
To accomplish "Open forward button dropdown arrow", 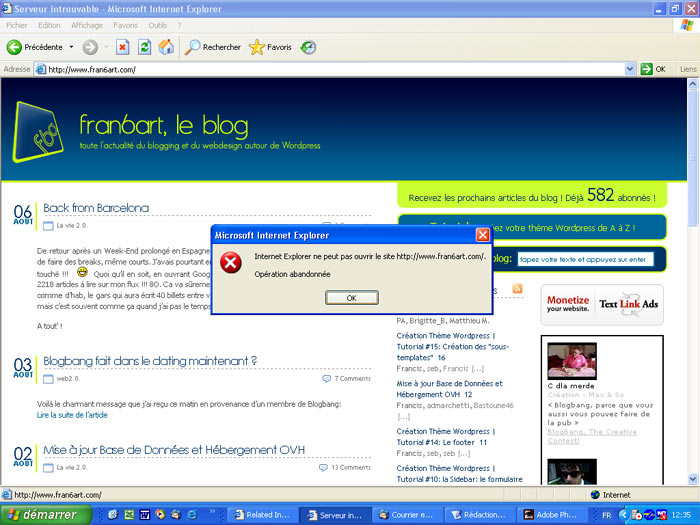I will pyautogui.click(x=106, y=47).
